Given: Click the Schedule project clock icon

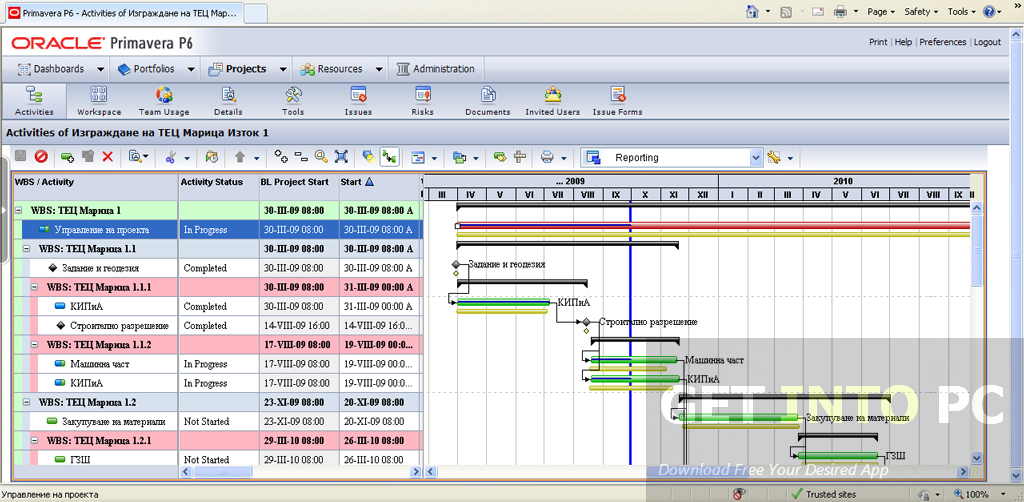Looking at the screenshot, I should coord(212,157).
